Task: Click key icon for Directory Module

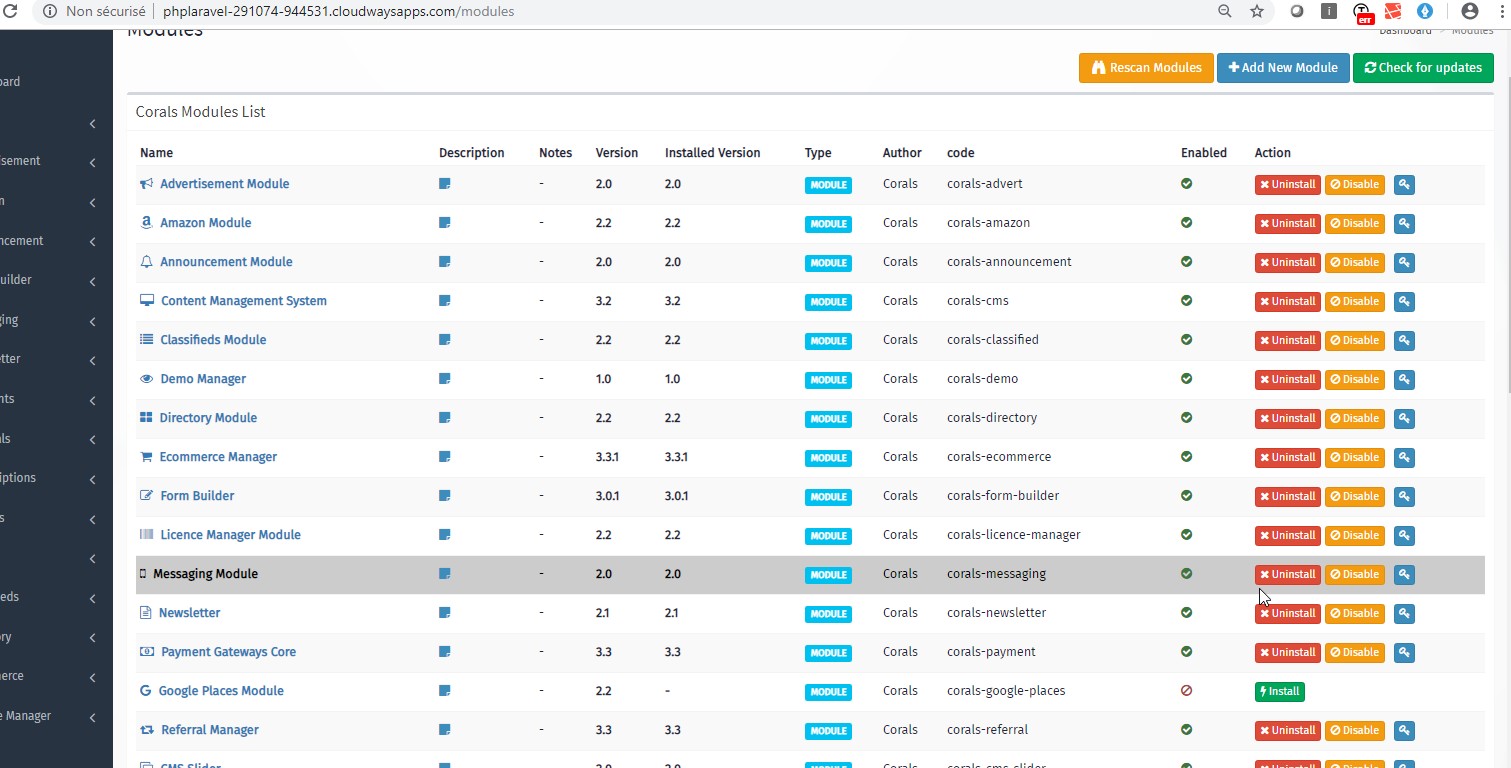Action: 1404,418
